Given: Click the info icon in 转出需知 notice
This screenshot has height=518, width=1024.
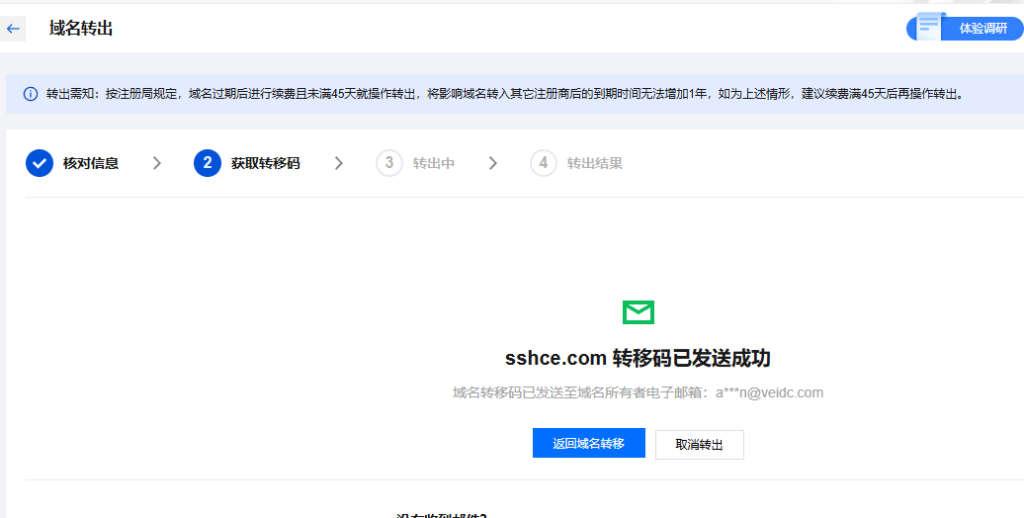Looking at the screenshot, I should click(x=29, y=94).
